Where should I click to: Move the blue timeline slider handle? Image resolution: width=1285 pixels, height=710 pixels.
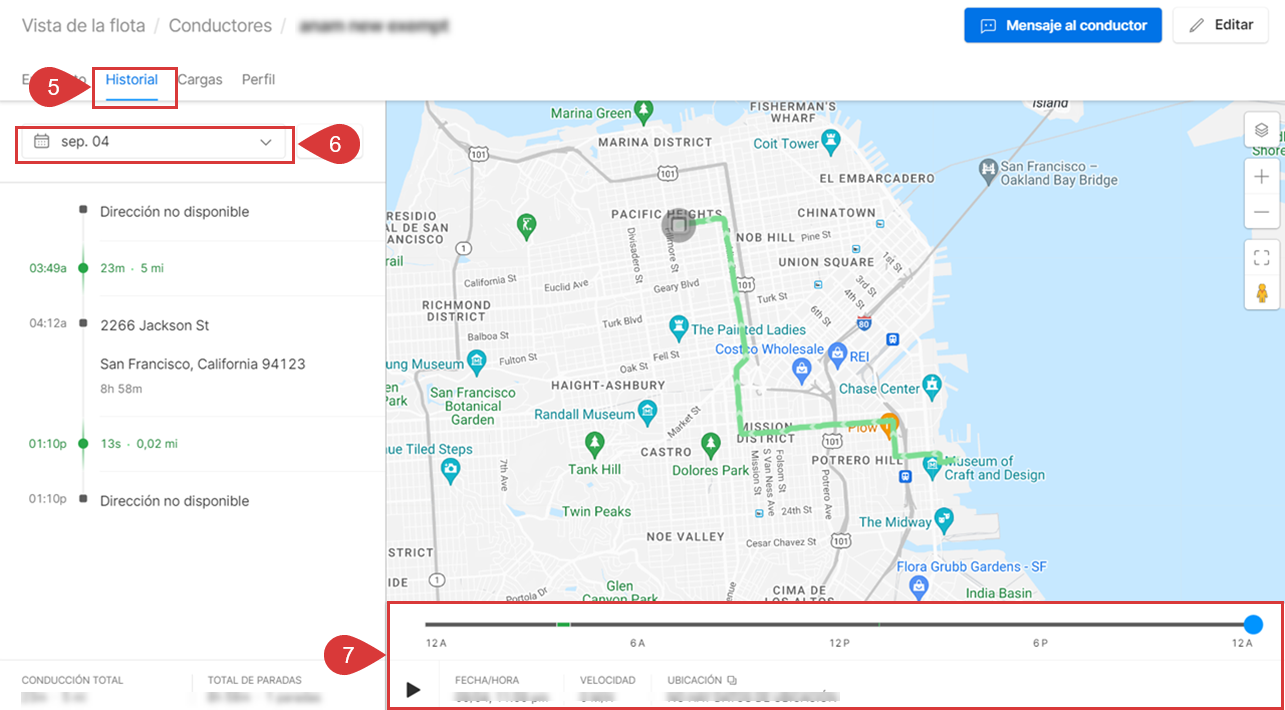[x=1253, y=625]
